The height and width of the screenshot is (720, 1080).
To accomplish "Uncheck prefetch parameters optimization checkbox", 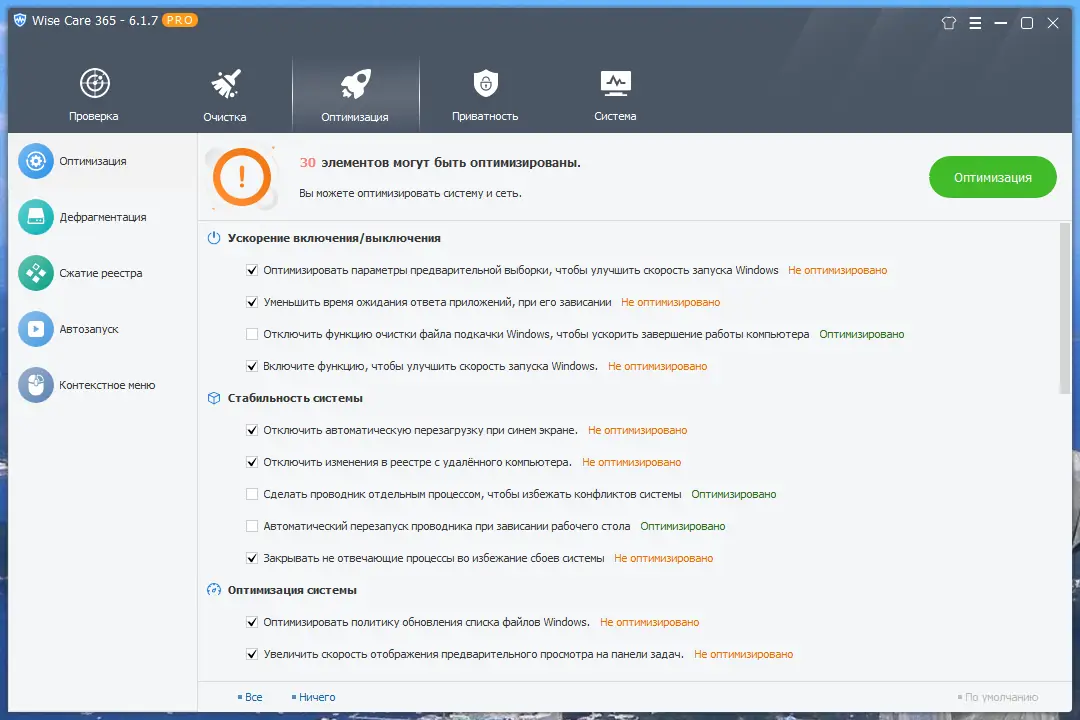I will [252, 270].
